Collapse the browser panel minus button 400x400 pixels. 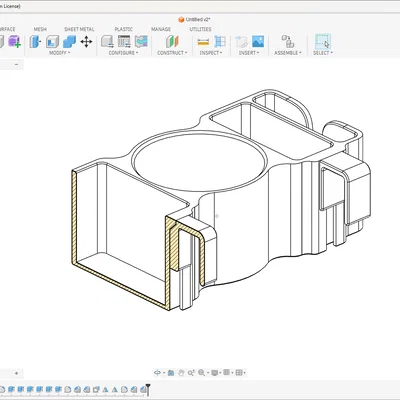click(x=16, y=65)
